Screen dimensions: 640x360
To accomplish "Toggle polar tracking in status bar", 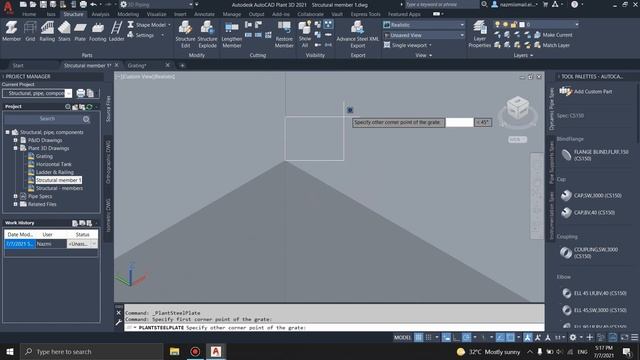I will click(x=467, y=338).
